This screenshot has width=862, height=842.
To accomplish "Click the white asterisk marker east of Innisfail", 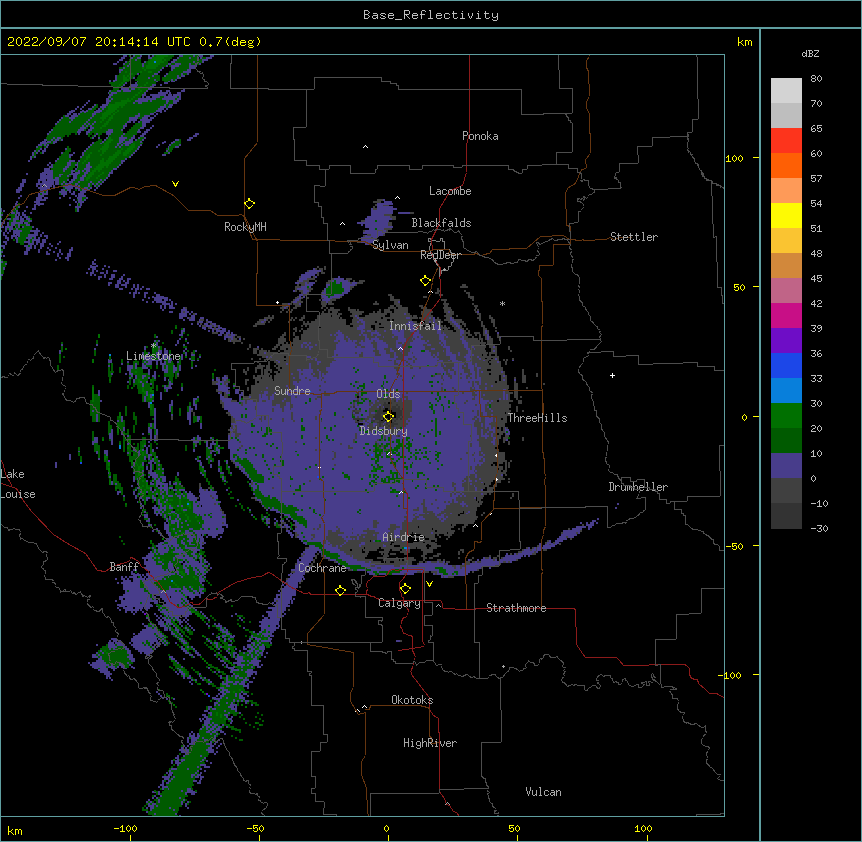I will click(502, 303).
